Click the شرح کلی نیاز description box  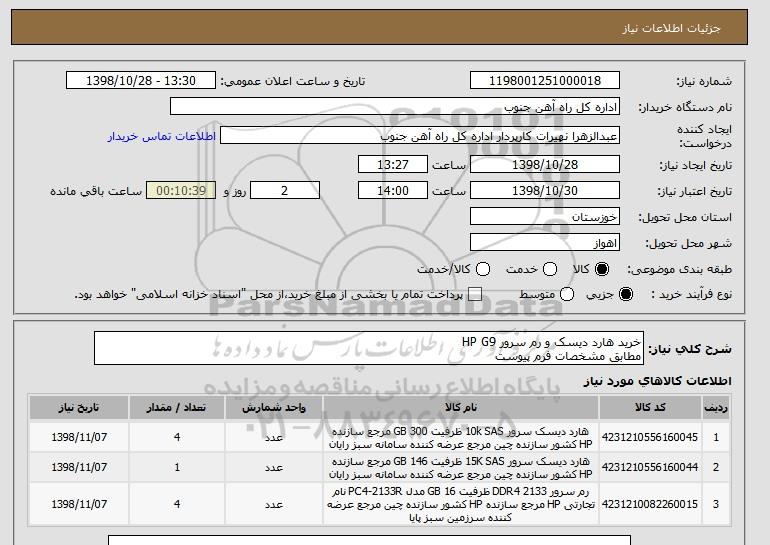pos(369,348)
